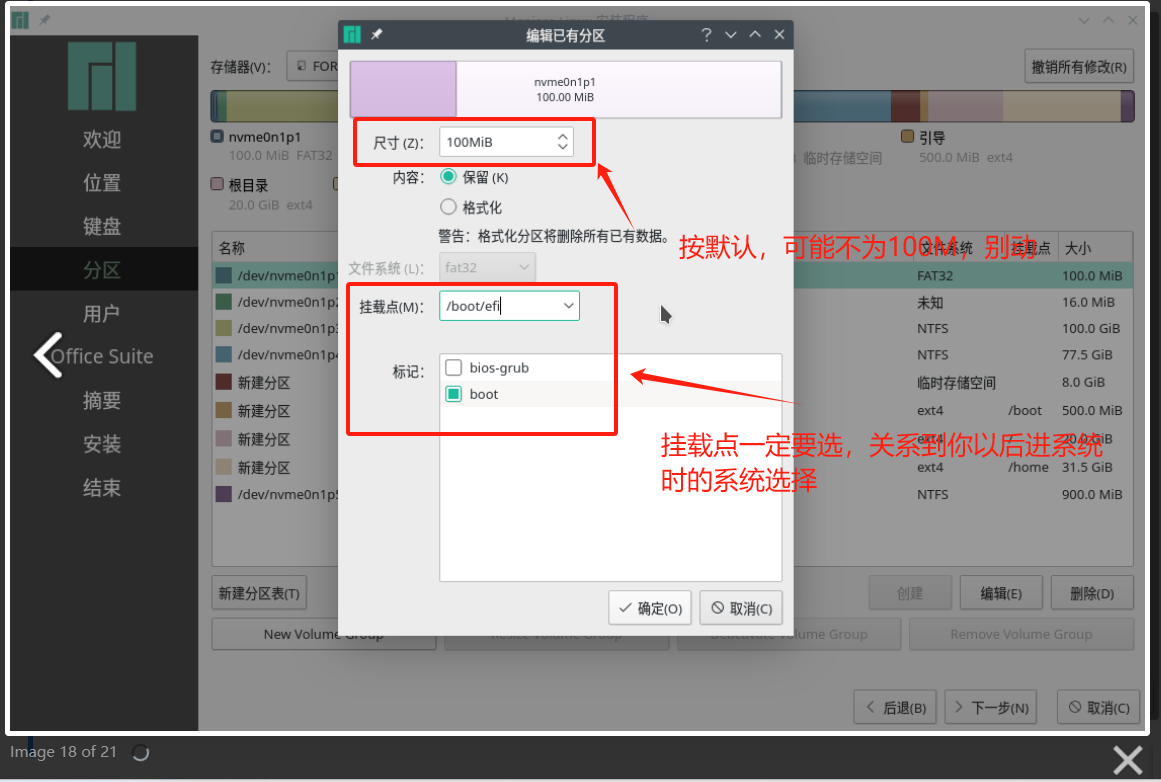This screenshot has height=782, width=1161.
Task: Click the 确定(O) confirm button
Action: [649, 608]
